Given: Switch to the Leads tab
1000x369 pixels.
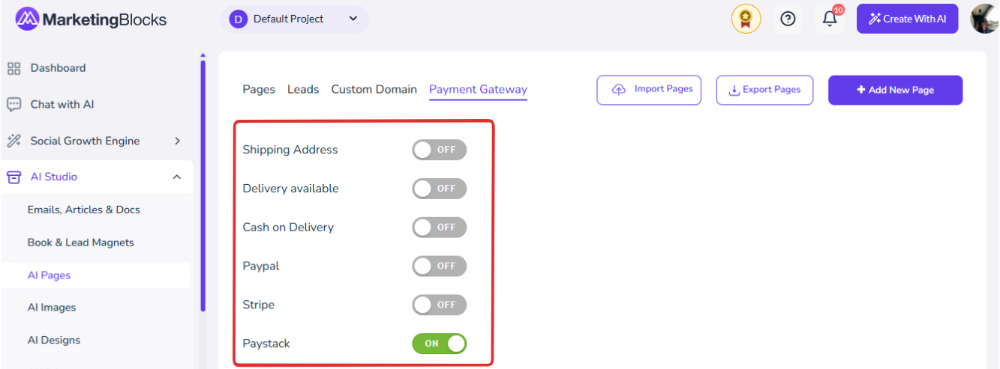Looking at the screenshot, I should (303, 89).
